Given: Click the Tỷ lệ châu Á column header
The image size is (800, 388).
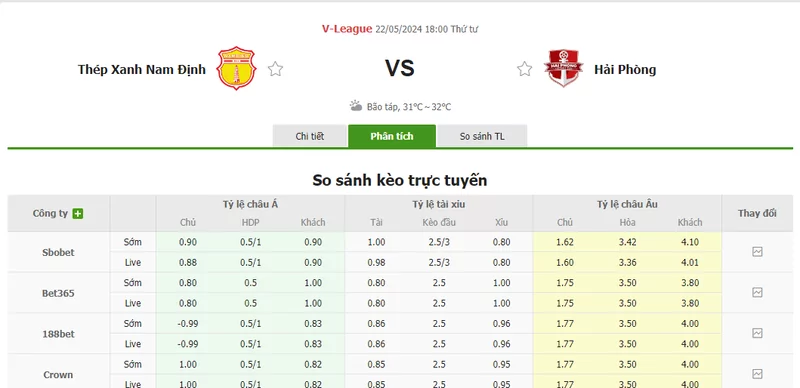Looking at the screenshot, I should click(x=250, y=204).
